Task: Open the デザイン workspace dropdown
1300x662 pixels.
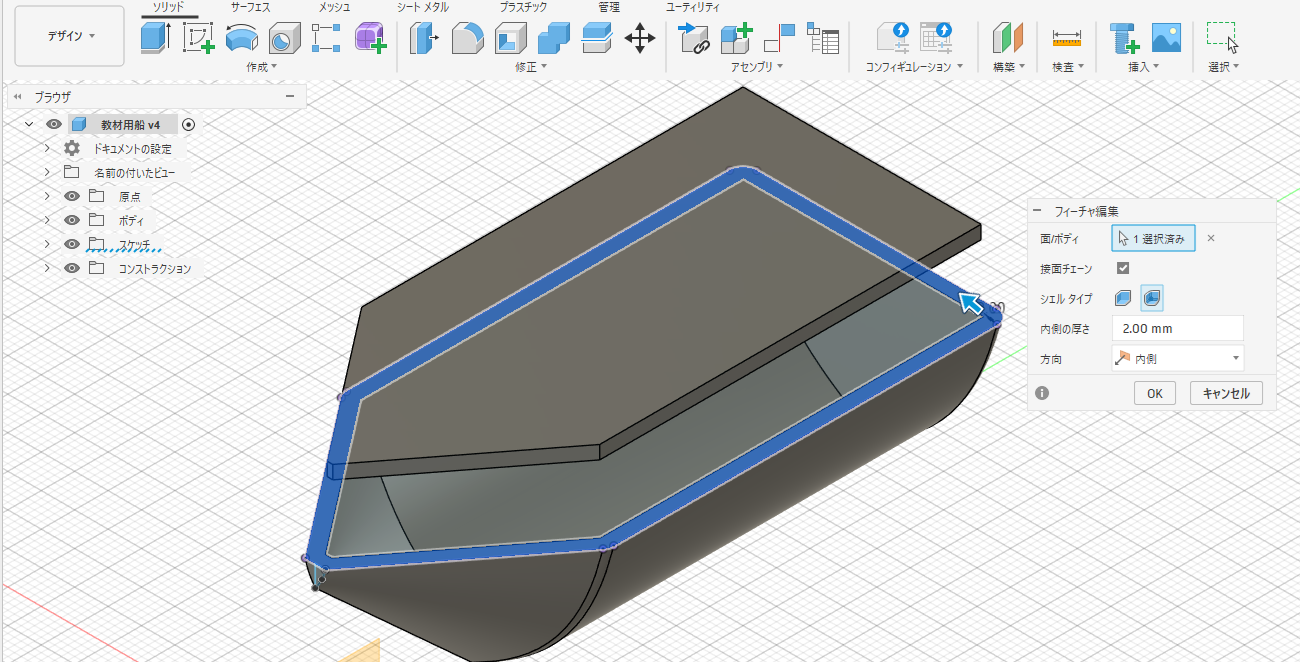Action: point(70,36)
